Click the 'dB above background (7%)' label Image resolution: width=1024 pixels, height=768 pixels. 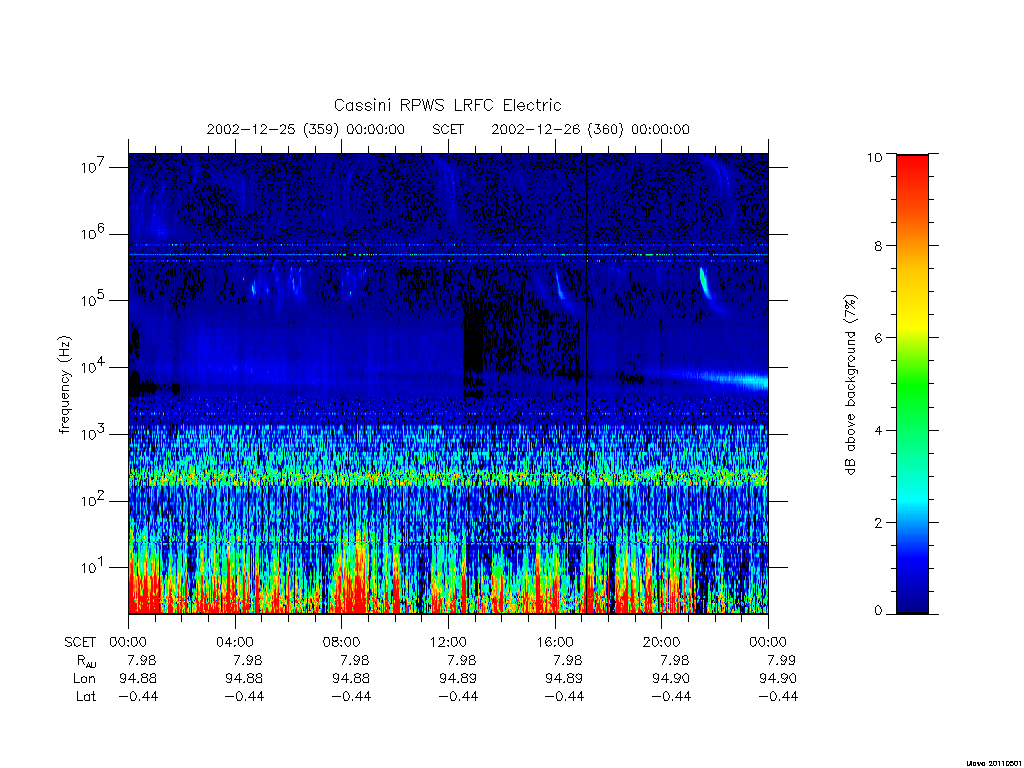850,385
